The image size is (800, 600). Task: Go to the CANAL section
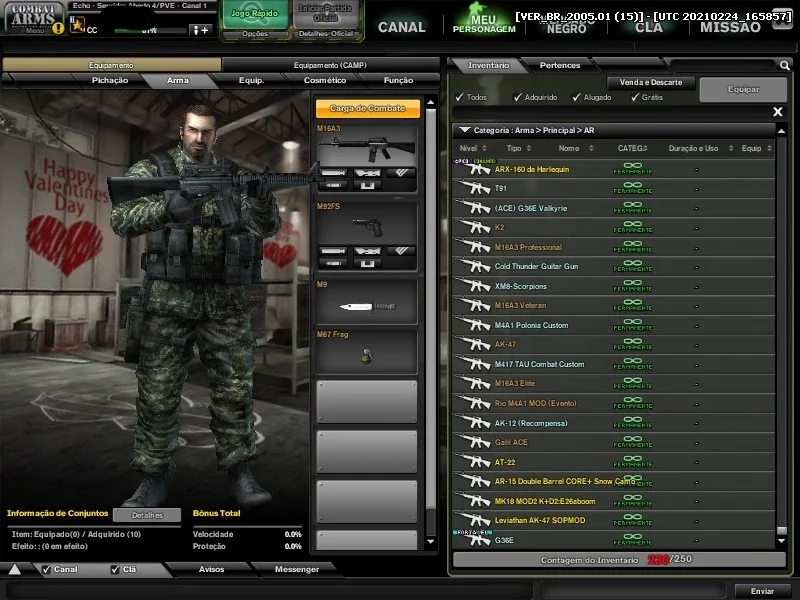tap(402, 27)
